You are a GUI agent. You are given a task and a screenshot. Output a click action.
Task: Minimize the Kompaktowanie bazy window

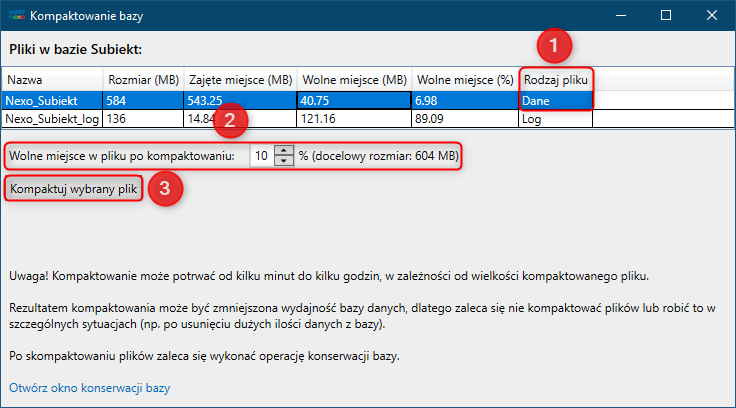click(621, 15)
